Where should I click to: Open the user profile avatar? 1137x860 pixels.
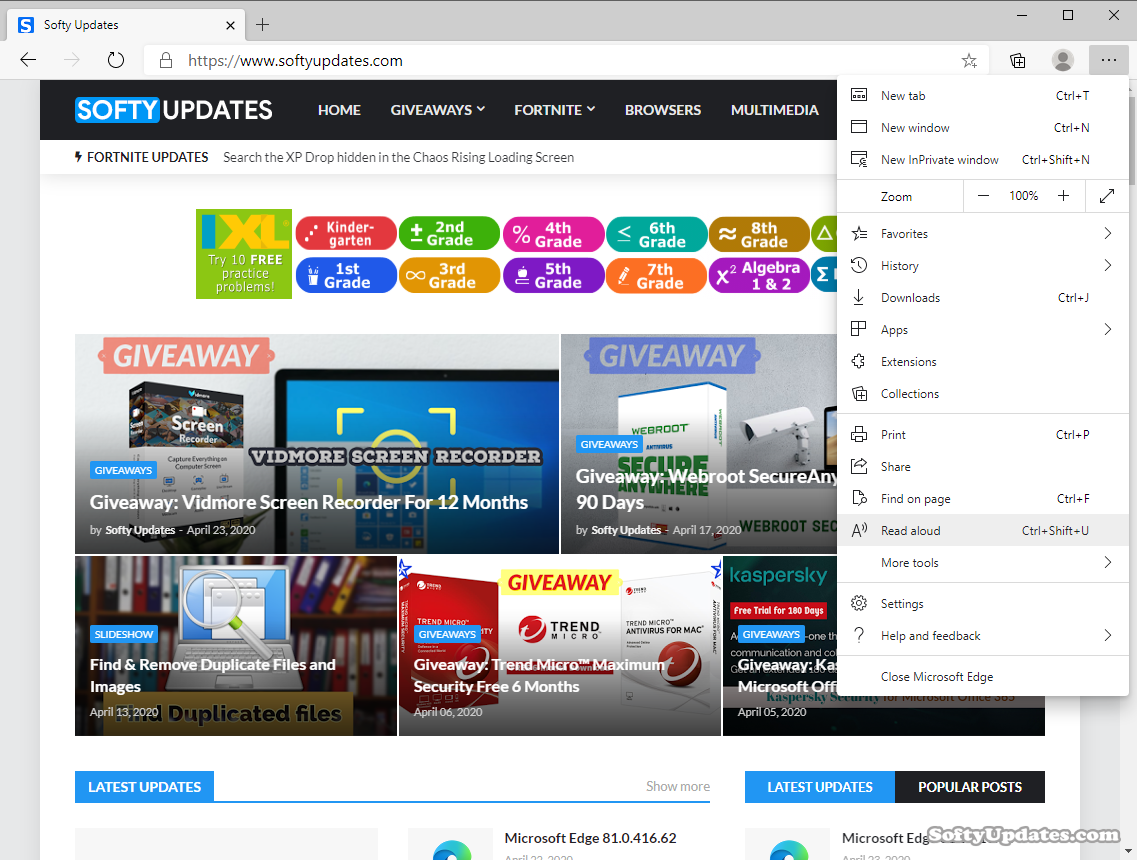(1062, 61)
